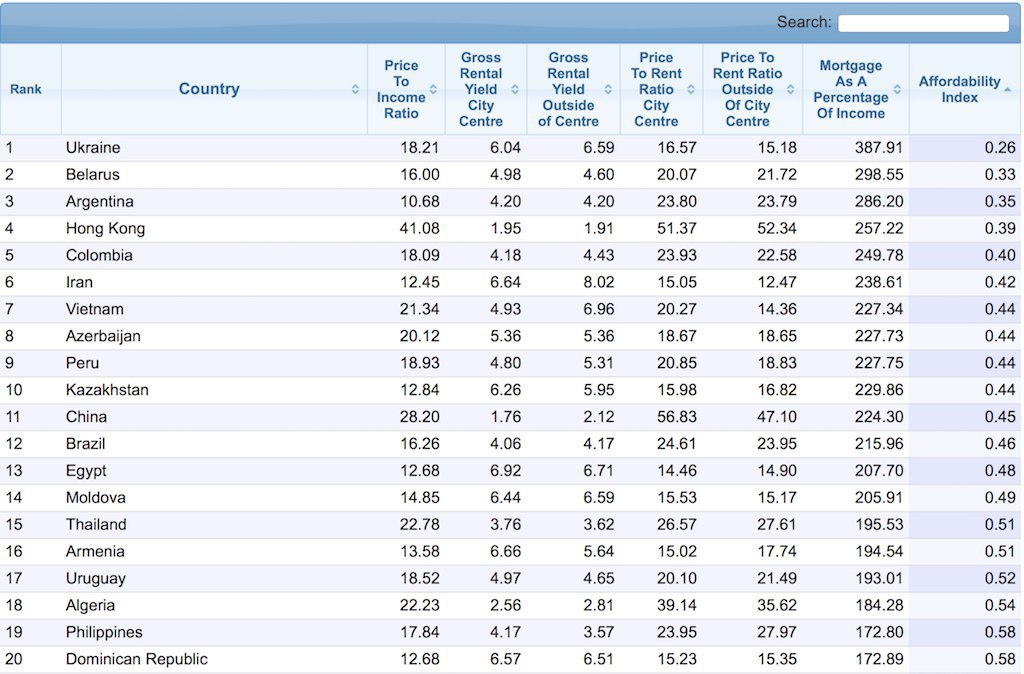
Task: Select the Azerbaijan country cell
Action: [x=214, y=336]
